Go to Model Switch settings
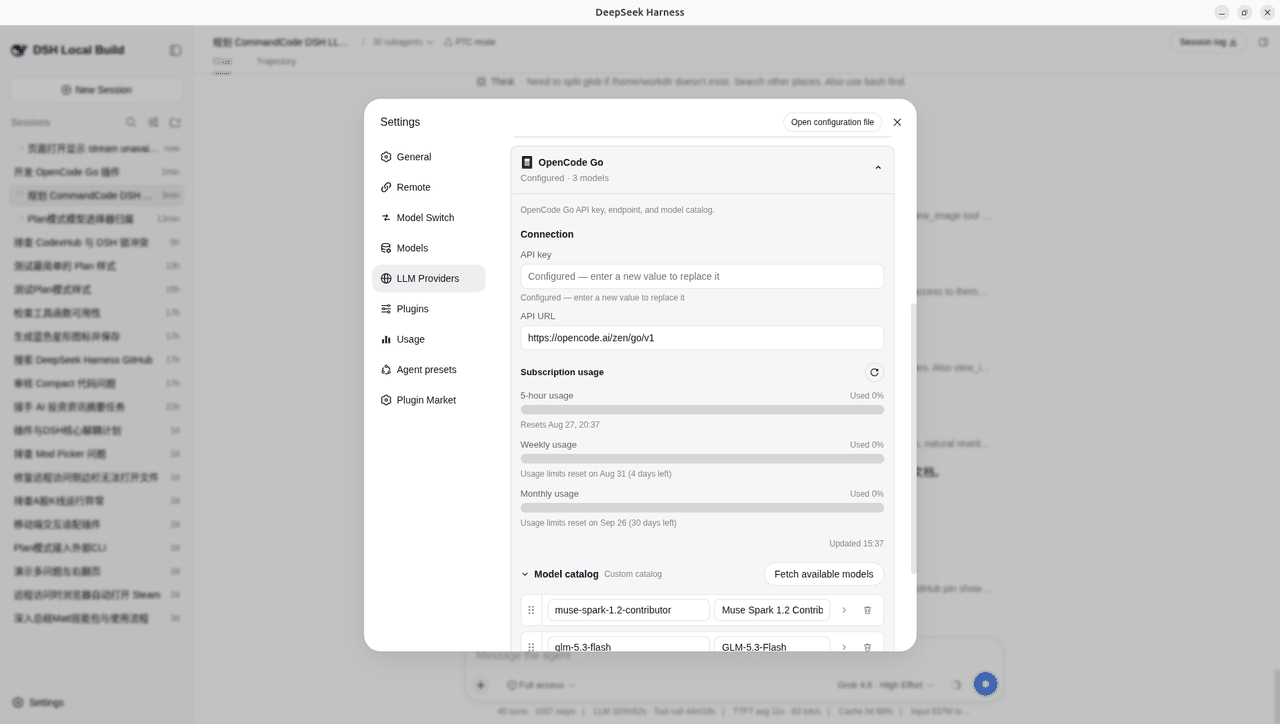 [429, 218]
